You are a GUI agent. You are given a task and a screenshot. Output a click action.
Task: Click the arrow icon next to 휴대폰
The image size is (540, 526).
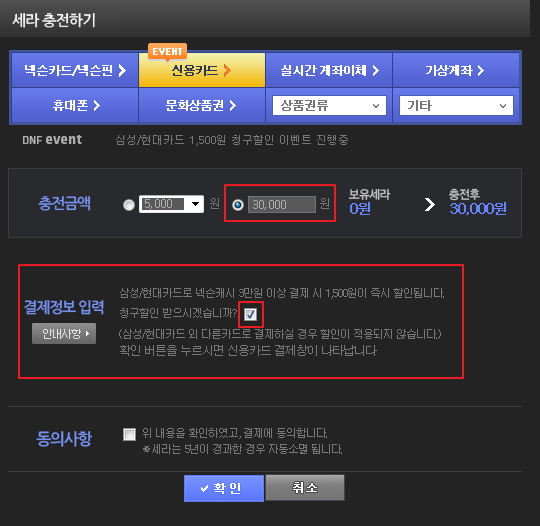coord(97,105)
